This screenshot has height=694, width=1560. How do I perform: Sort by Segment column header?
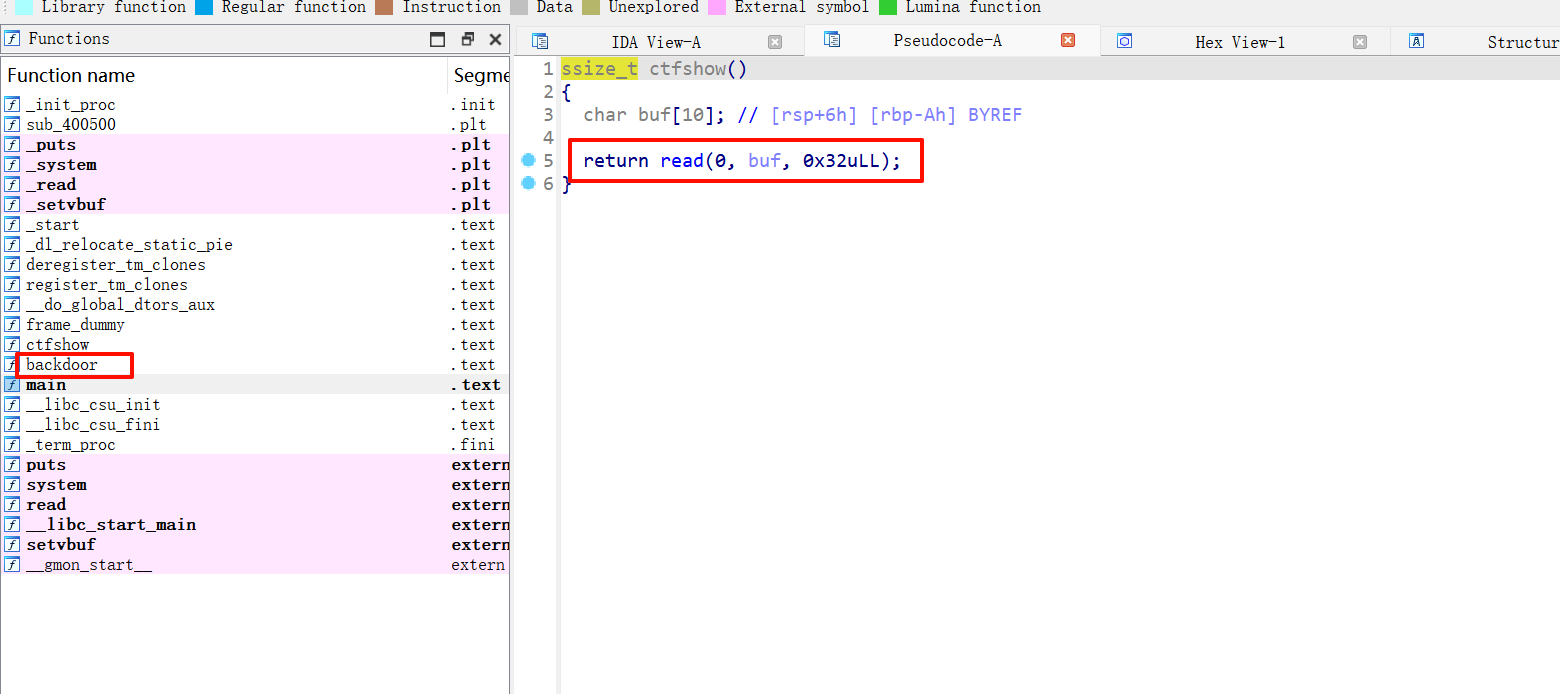[x=480, y=76]
